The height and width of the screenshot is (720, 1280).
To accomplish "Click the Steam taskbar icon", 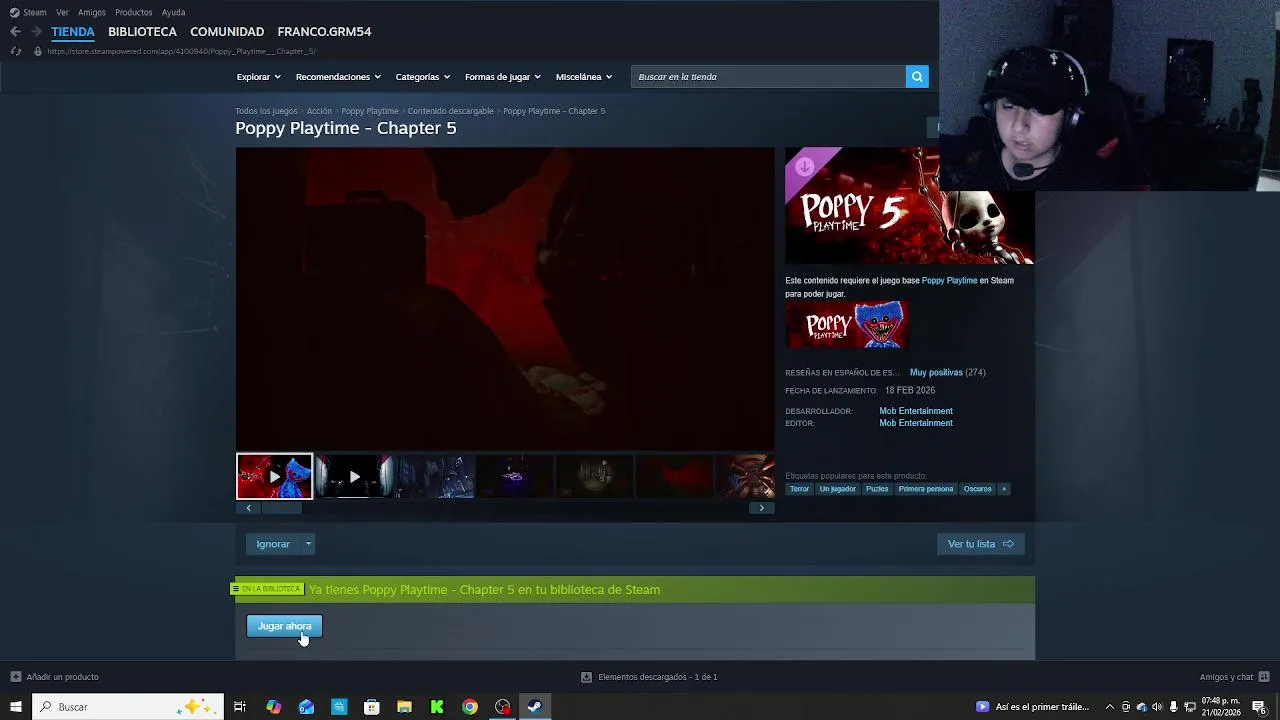I will pyautogui.click(x=534, y=707).
